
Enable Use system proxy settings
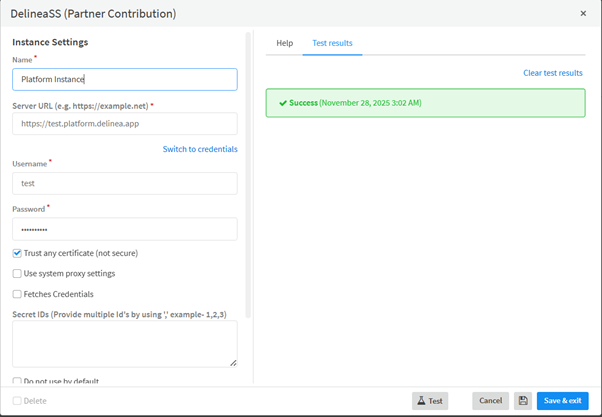click(x=17, y=273)
